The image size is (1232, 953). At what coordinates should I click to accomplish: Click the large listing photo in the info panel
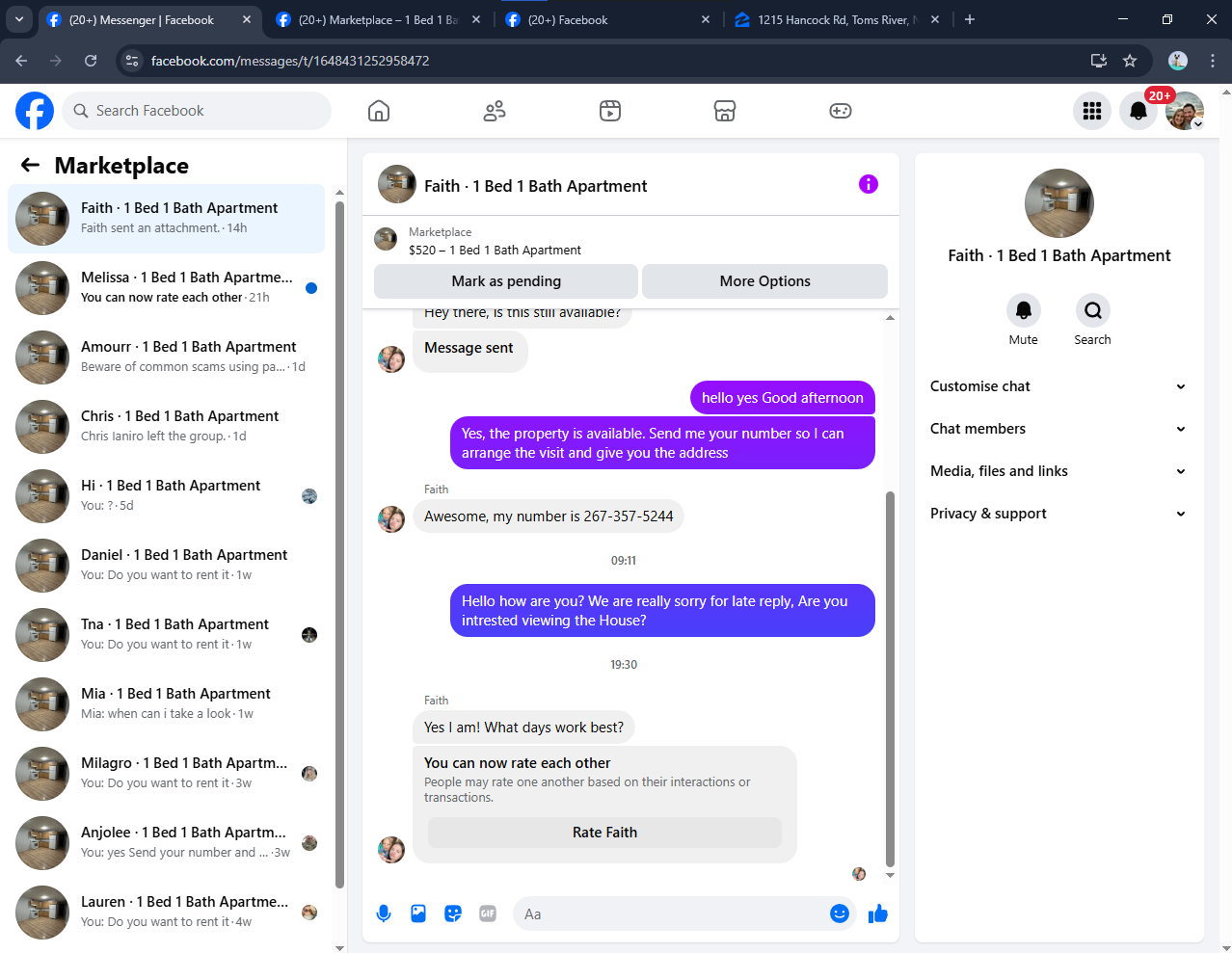(1059, 203)
